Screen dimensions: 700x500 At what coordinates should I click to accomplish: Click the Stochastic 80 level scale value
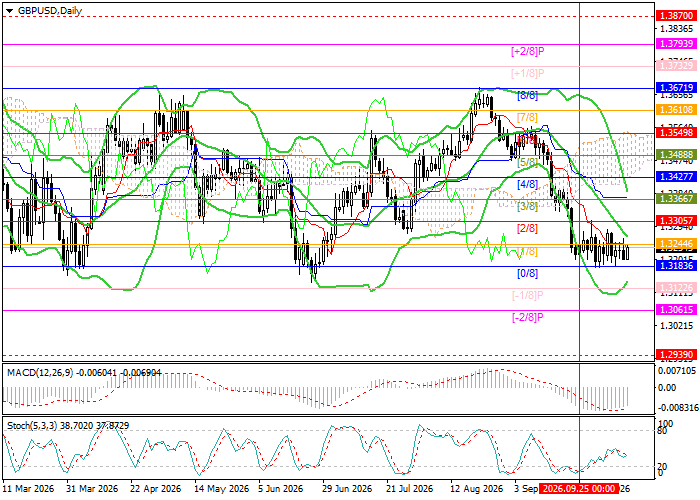[x=663, y=431]
